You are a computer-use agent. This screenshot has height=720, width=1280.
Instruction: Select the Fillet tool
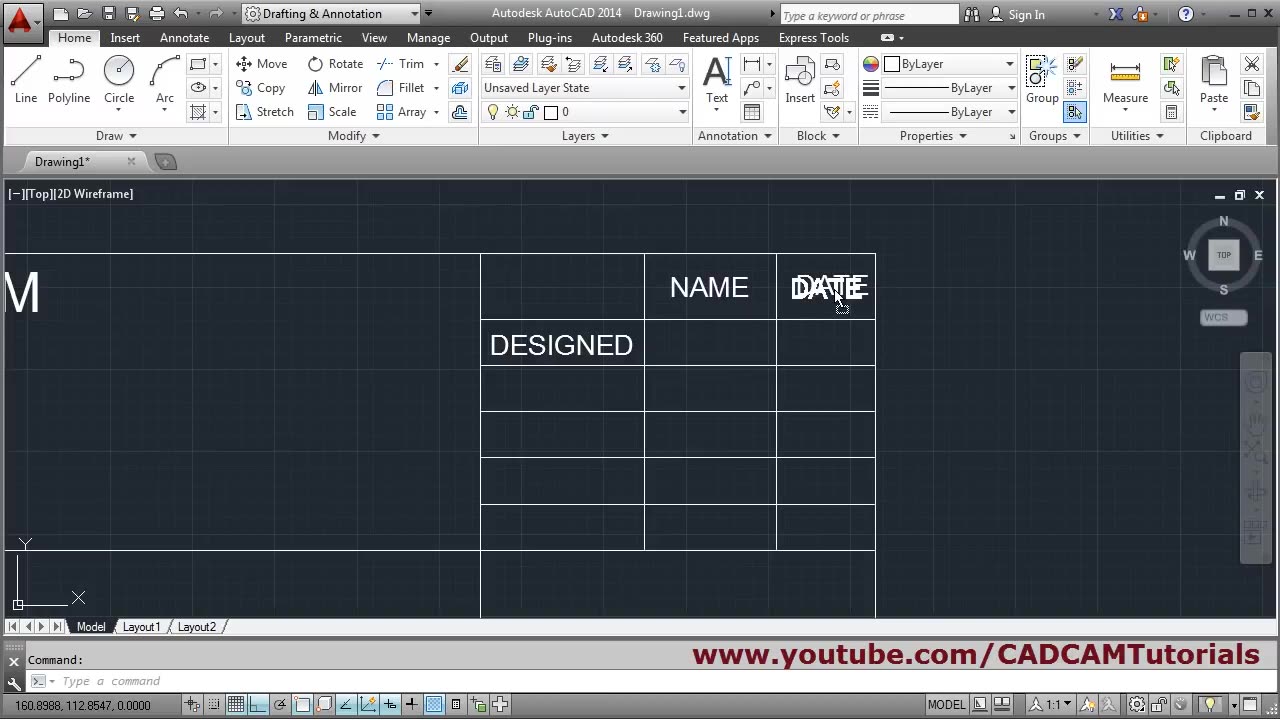click(401, 88)
